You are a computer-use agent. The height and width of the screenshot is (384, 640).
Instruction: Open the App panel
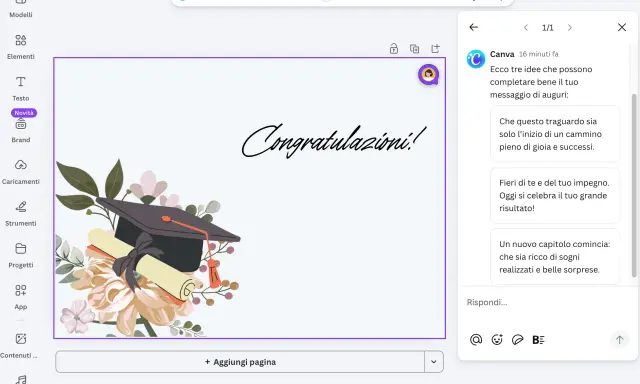20,297
